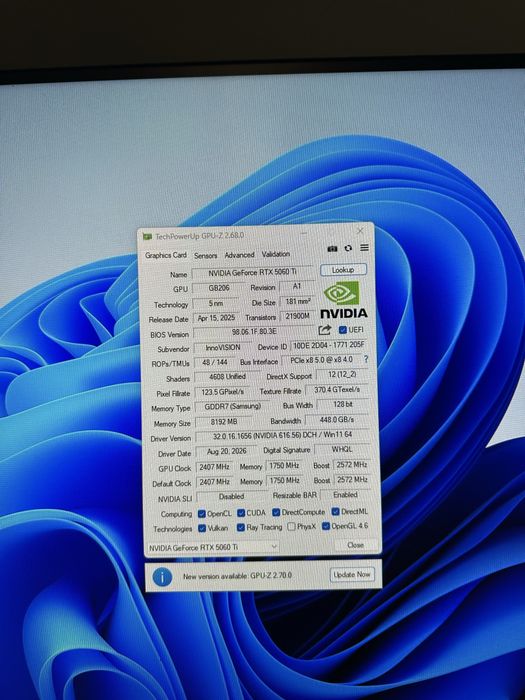Screen dimensions: 525x700
Task: Switch to the Sensors tab
Action: 205,255
